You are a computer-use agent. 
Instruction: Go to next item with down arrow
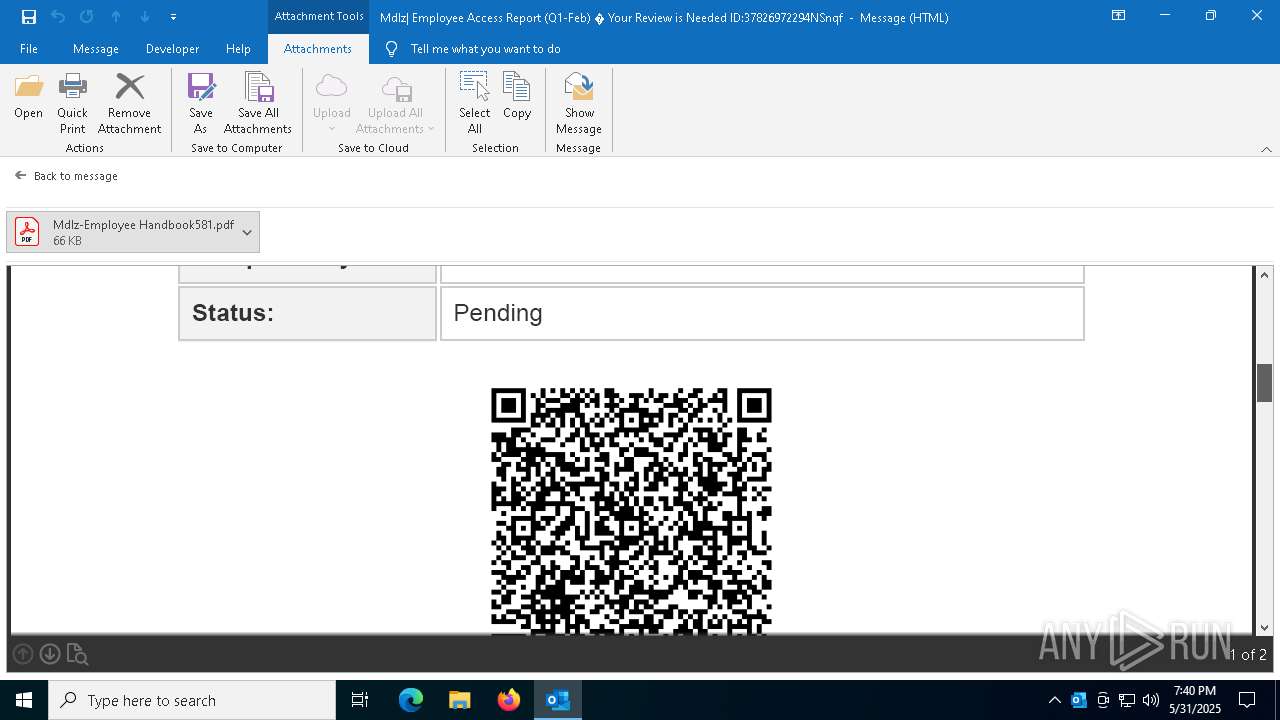coord(145,17)
